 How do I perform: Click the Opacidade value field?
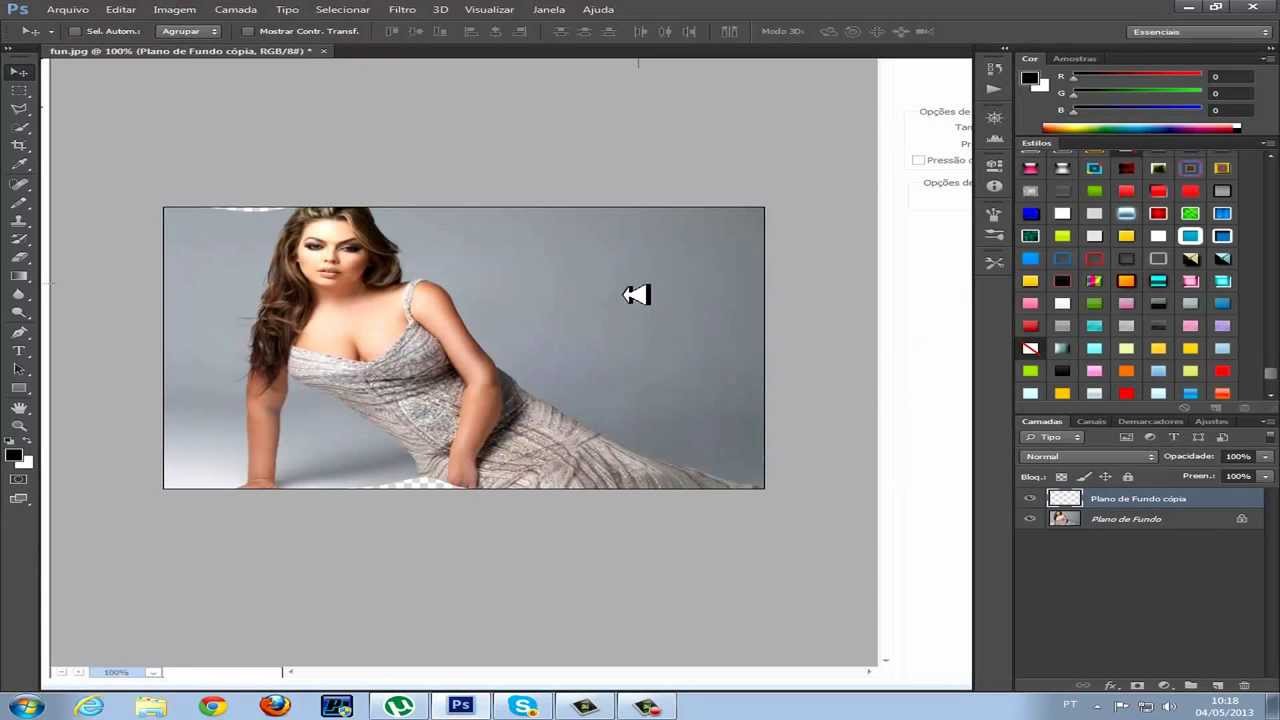1238,456
